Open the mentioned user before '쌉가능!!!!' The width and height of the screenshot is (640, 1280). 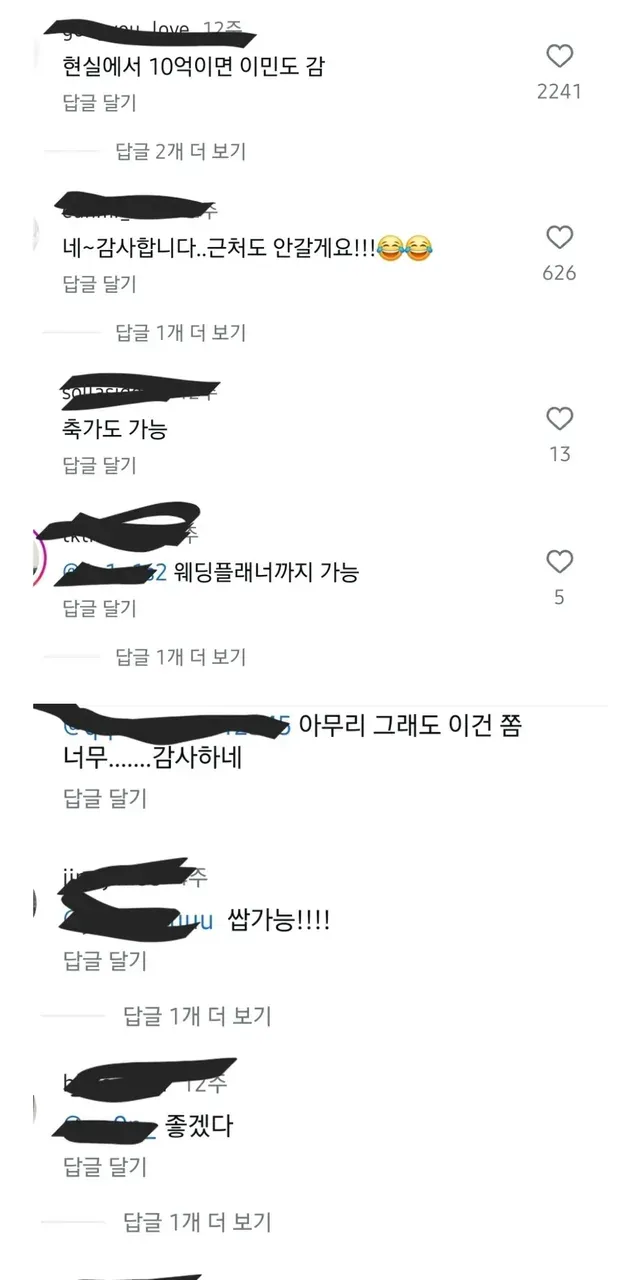point(138,922)
